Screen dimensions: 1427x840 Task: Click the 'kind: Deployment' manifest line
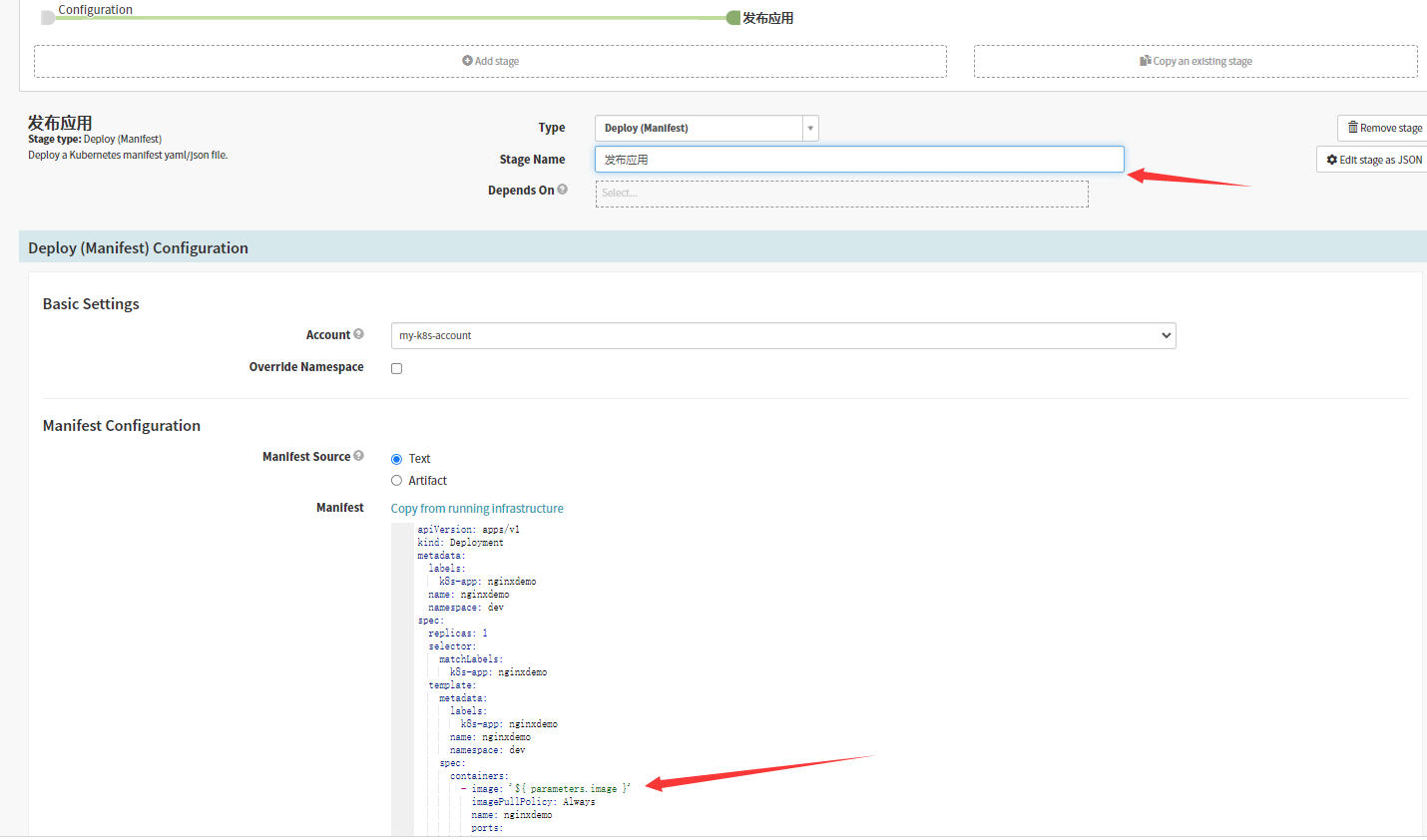(x=460, y=543)
